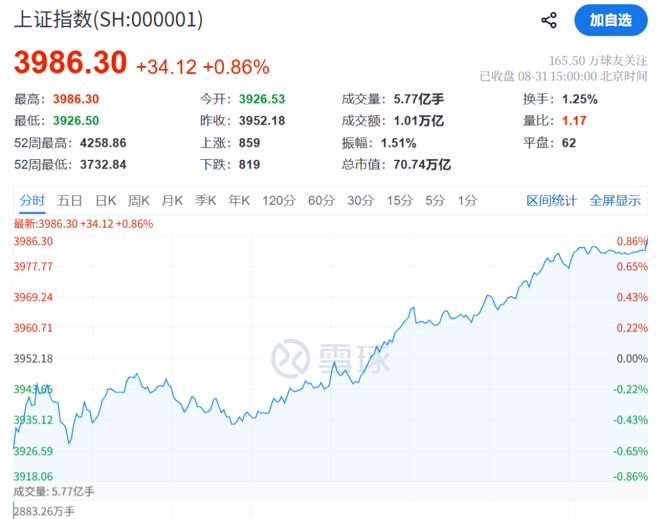
Task: Select the 30分 interval tab
Action: 360,200
